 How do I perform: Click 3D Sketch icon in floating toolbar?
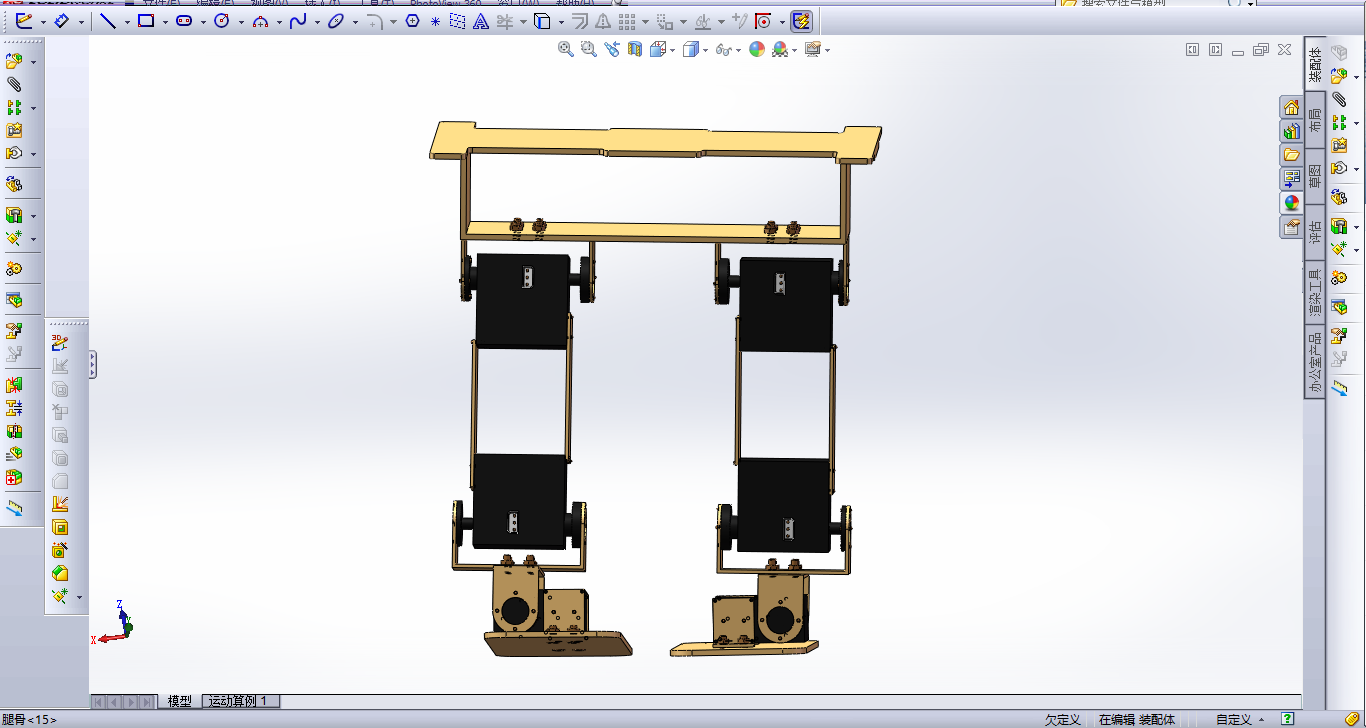(59, 343)
